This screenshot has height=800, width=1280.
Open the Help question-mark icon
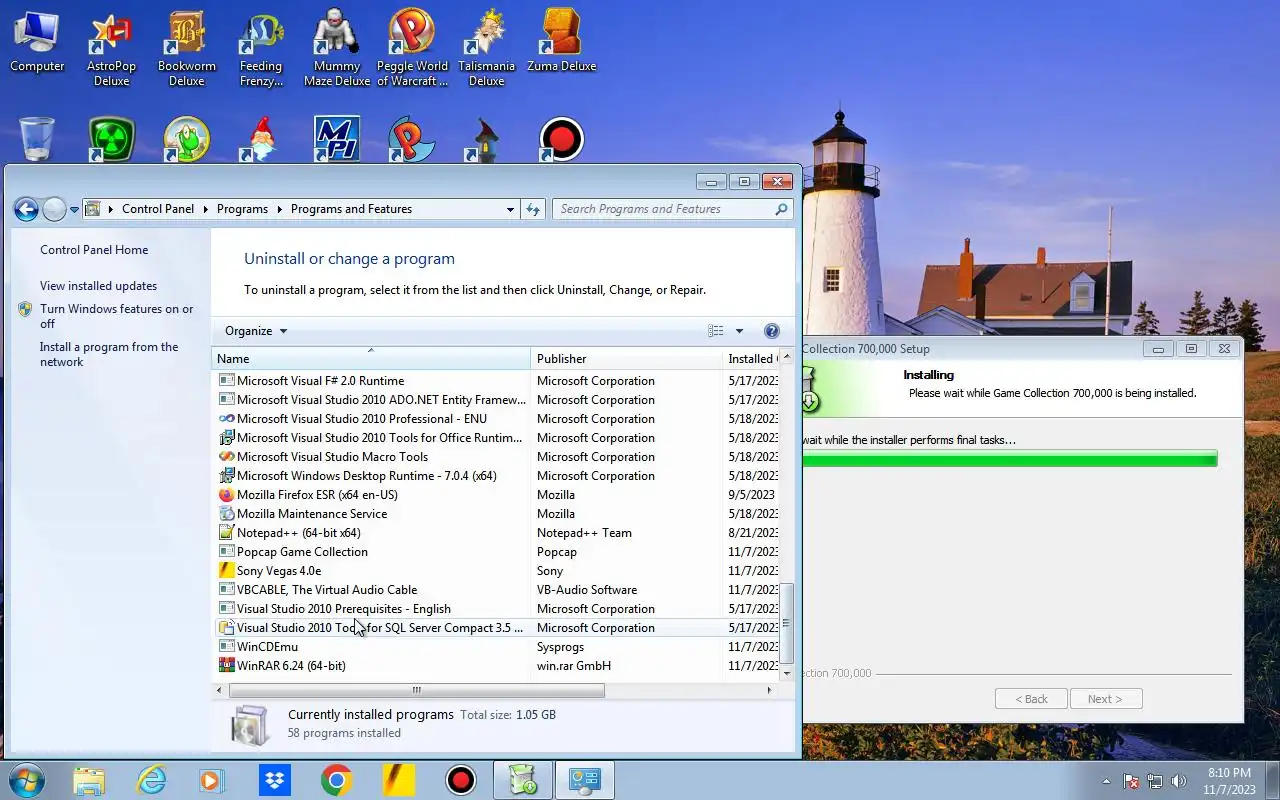[771, 331]
